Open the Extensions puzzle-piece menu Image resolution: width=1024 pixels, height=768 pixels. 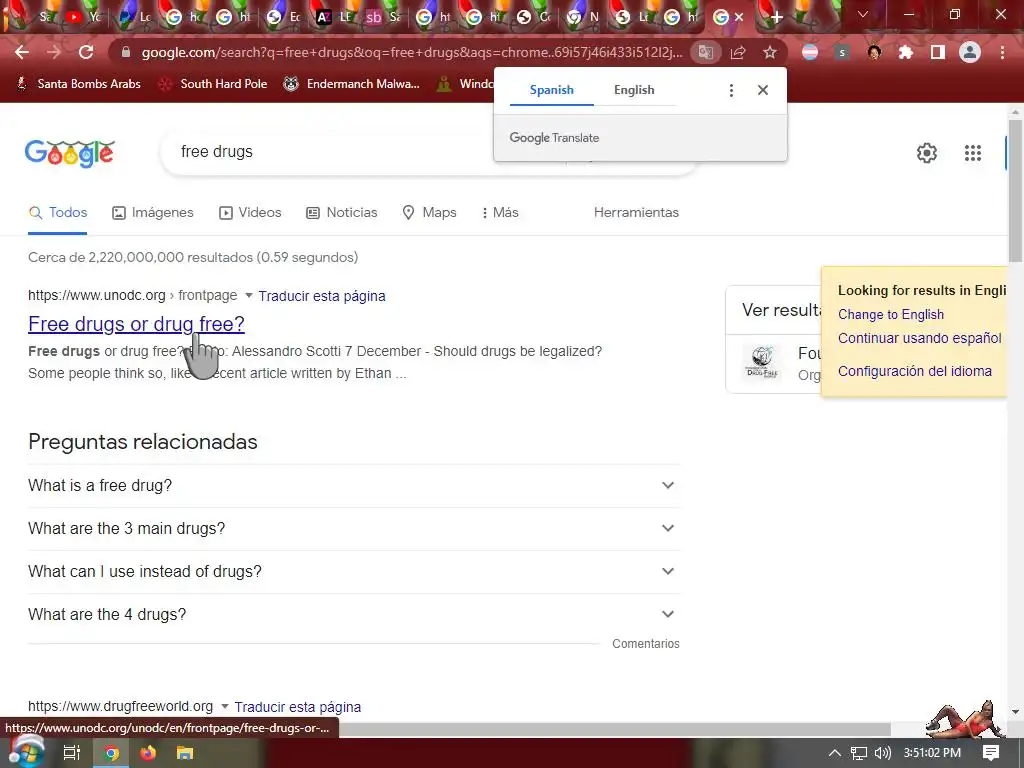tap(906, 52)
